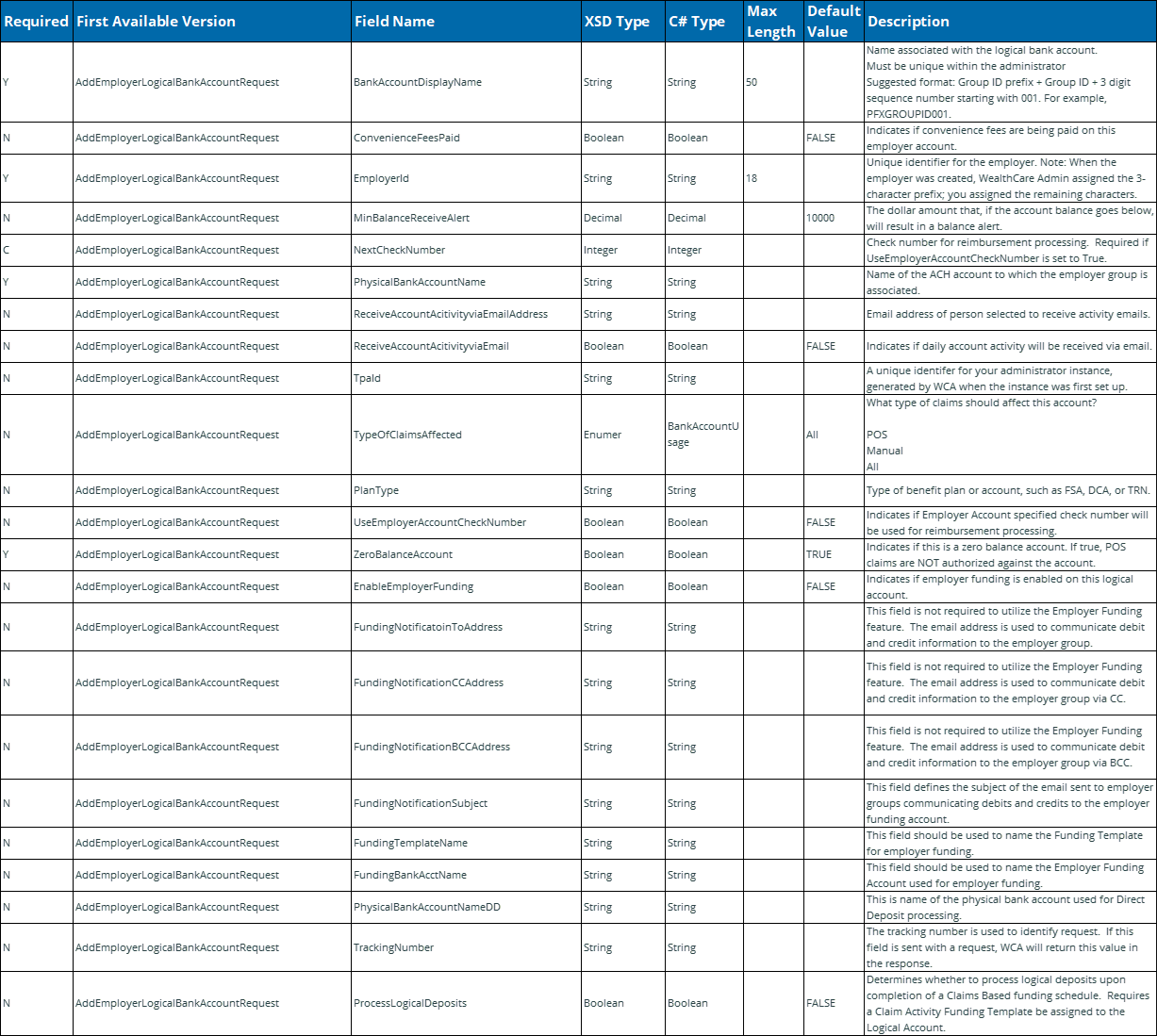Select the PhysicalBankAccountNameDD field cell

click(x=466, y=907)
